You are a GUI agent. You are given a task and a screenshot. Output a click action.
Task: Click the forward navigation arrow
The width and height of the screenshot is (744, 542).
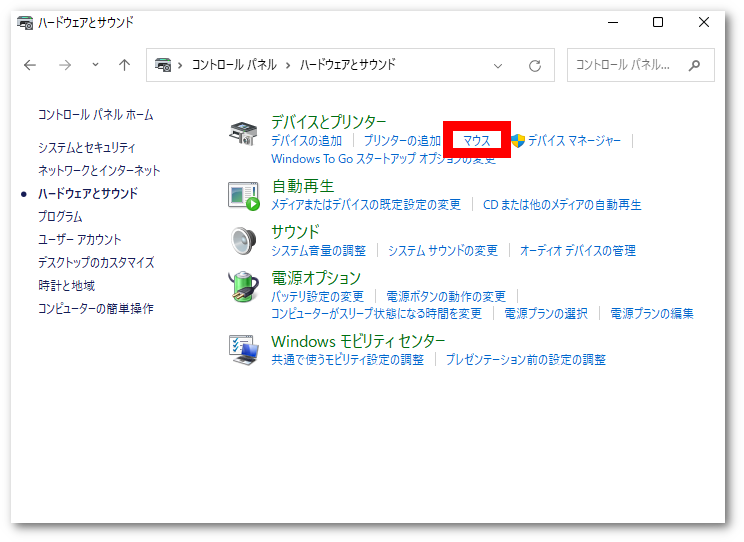65,65
